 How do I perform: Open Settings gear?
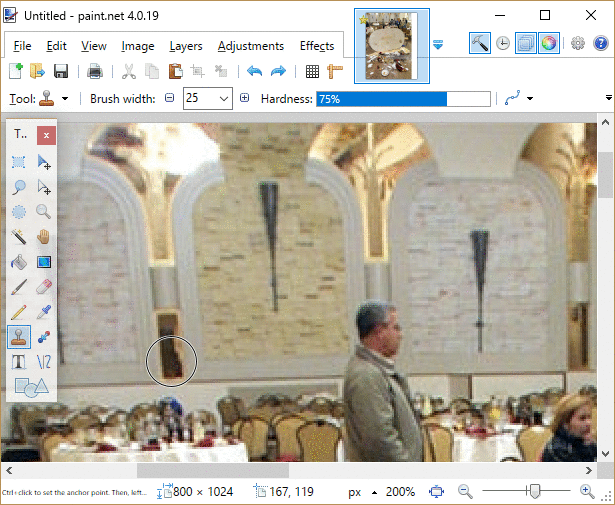(x=578, y=43)
